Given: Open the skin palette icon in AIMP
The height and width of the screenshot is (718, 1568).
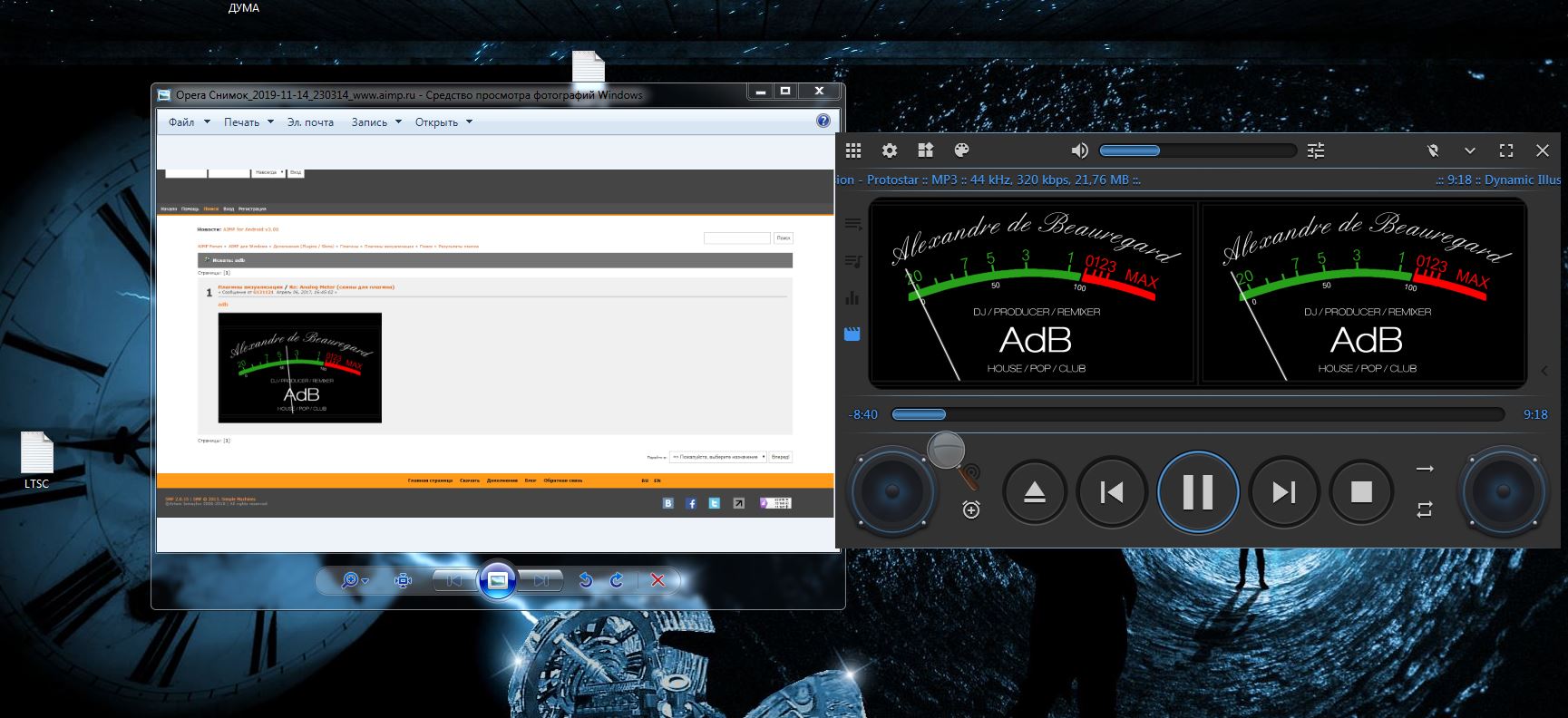Looking at the screenshot, I should (x=961, y=150).
